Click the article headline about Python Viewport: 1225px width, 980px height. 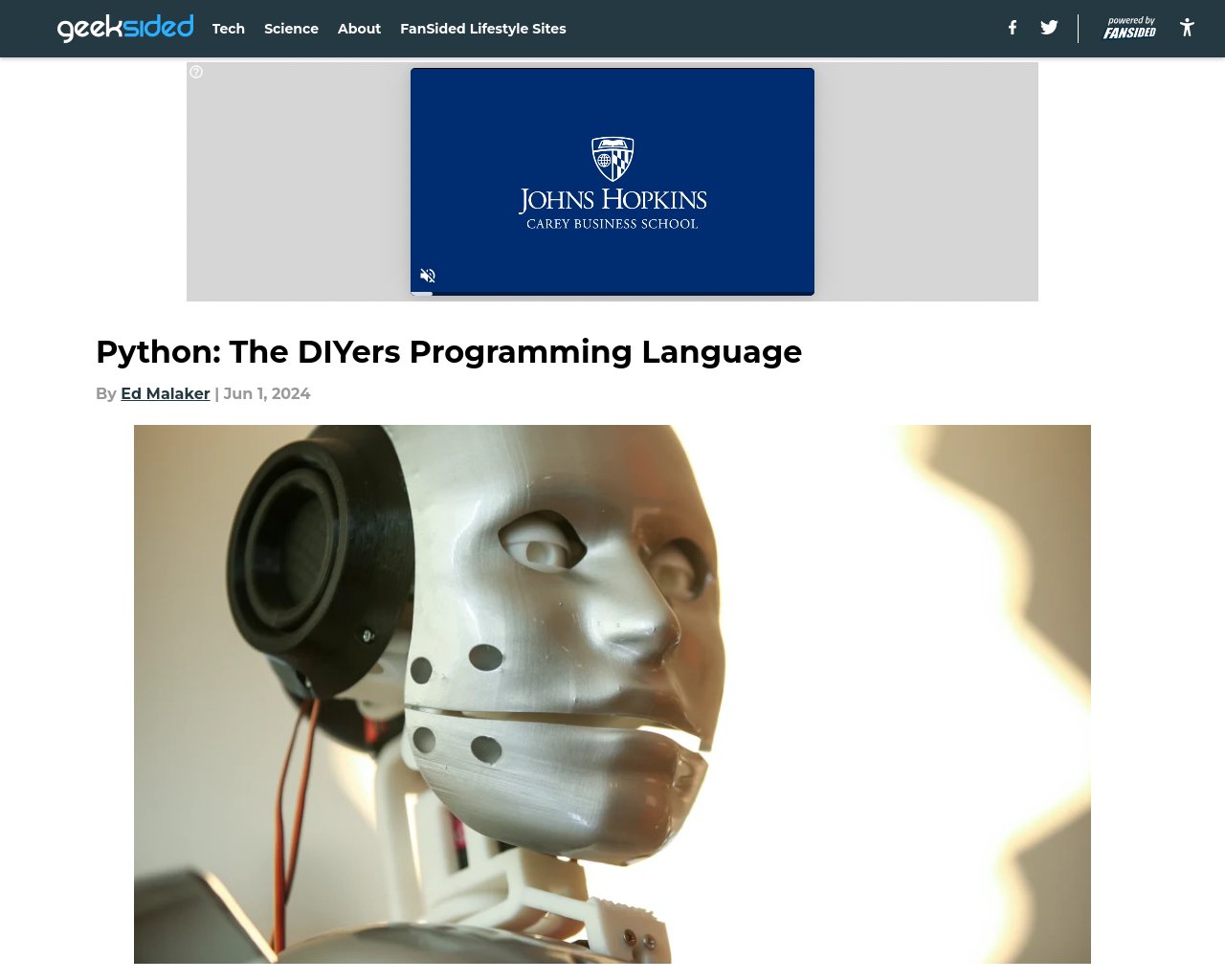pos(448,352)
